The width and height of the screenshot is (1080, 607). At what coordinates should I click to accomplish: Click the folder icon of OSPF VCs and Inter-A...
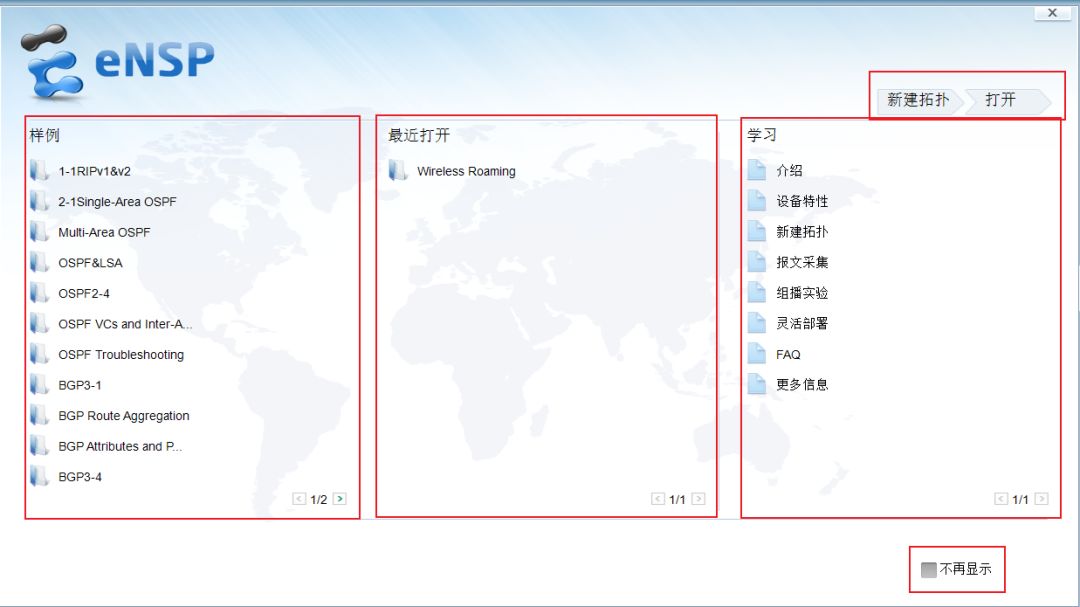click(39, 323)
